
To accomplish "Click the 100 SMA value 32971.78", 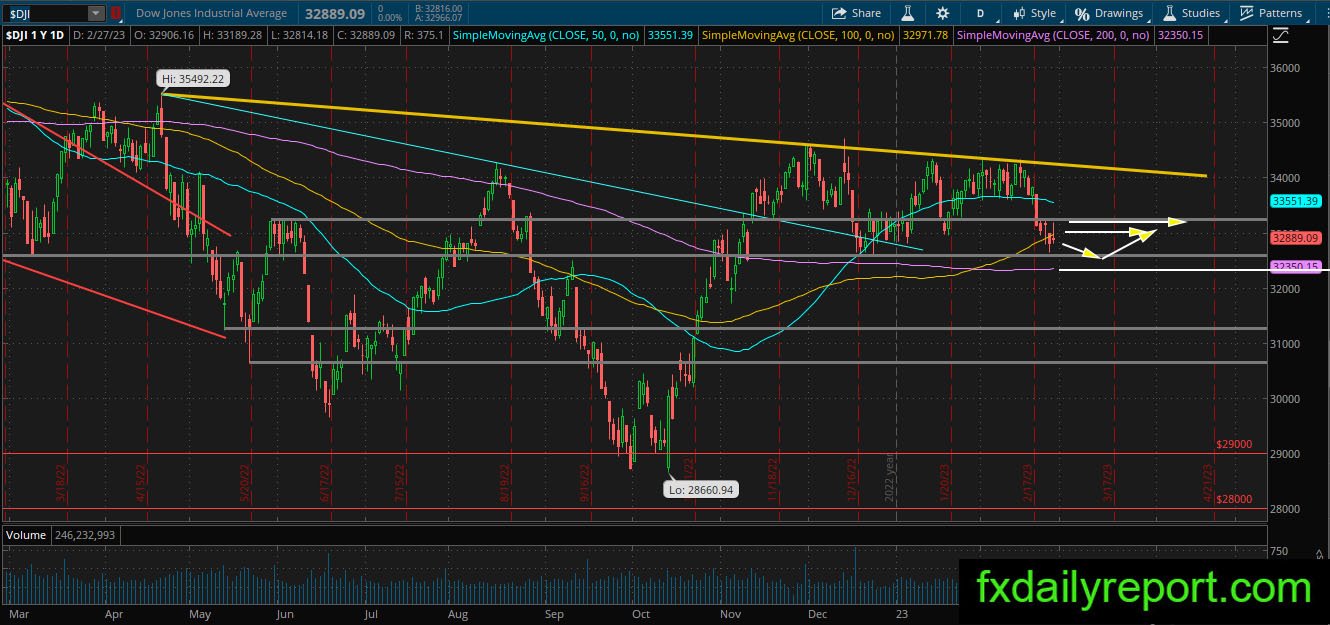I will tap(925, 34).
